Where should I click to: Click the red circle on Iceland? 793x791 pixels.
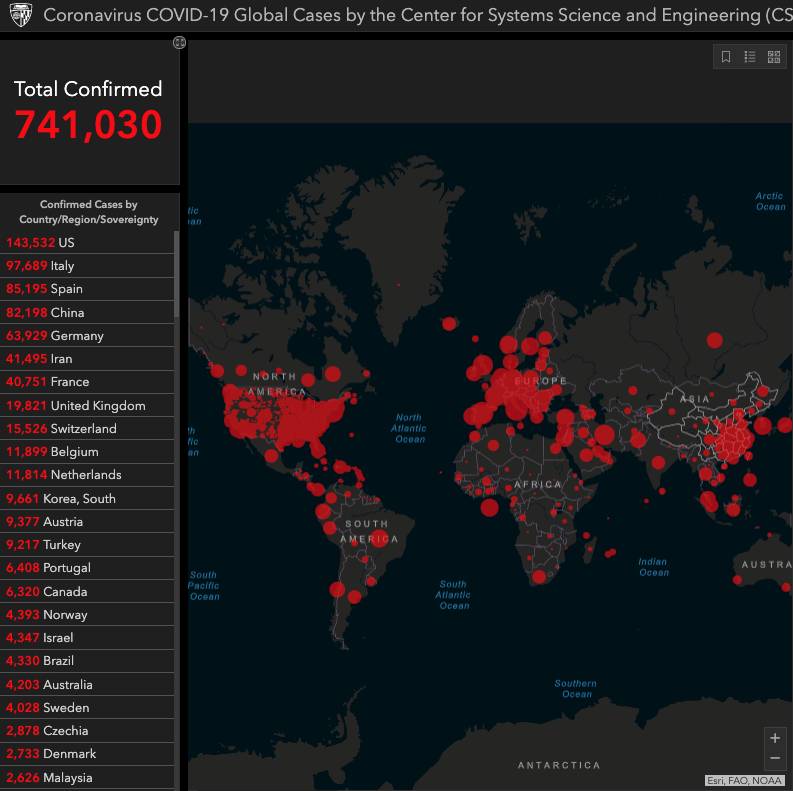click(x=449, y=324)
